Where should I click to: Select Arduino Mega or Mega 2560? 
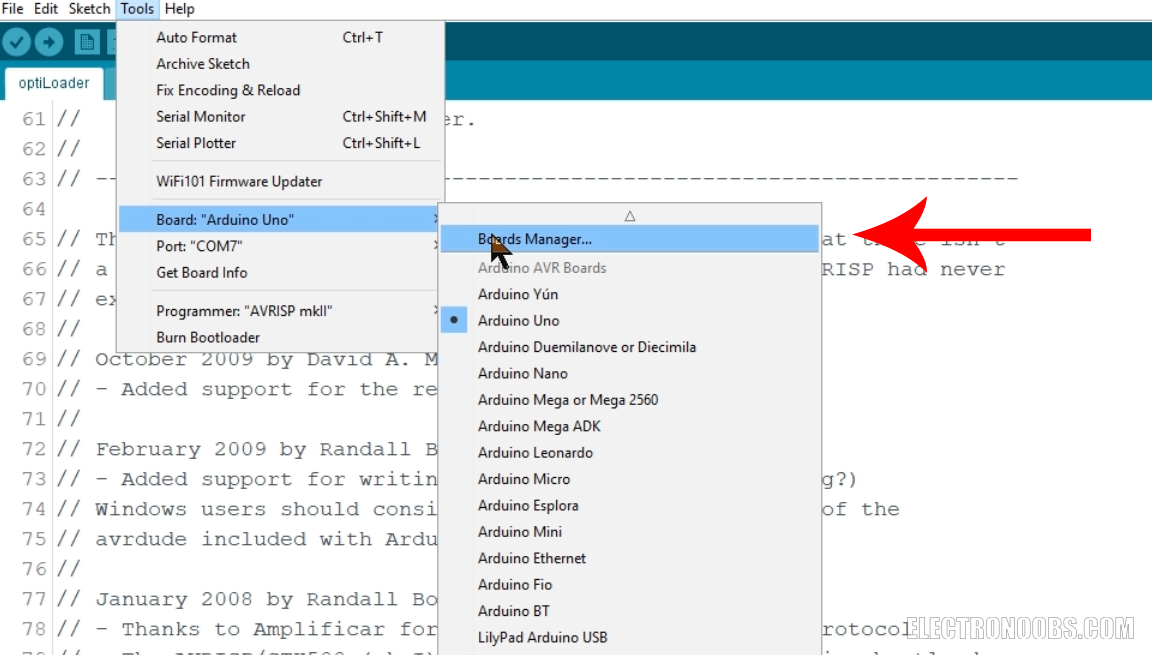pyautogui.click(x=630, y=400)
